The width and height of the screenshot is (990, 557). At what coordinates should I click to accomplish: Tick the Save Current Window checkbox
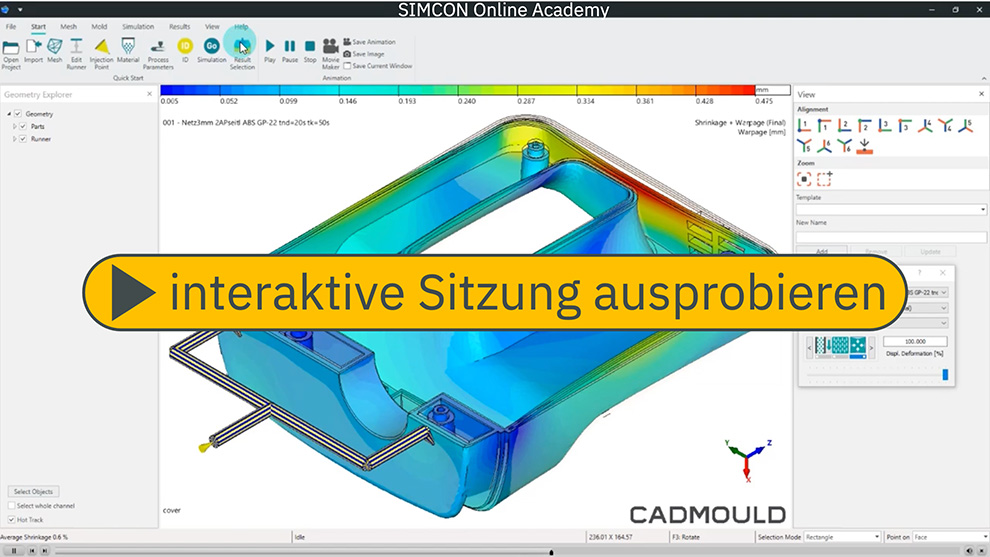pyautogui.click(x=347, y=66)
